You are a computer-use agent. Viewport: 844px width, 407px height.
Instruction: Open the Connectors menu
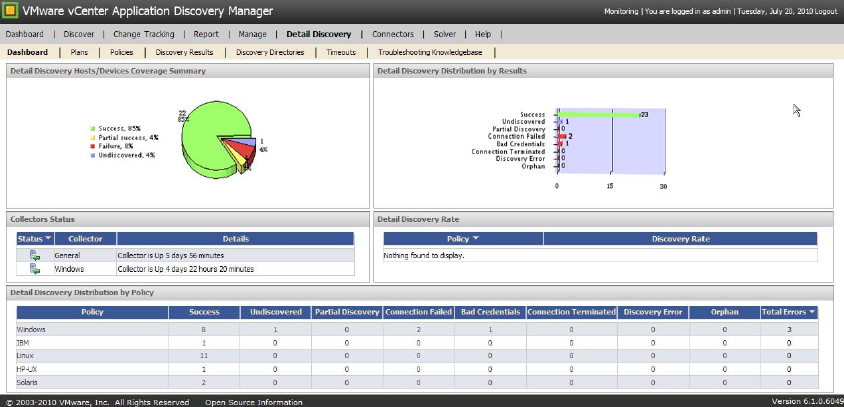pos(393,34)
